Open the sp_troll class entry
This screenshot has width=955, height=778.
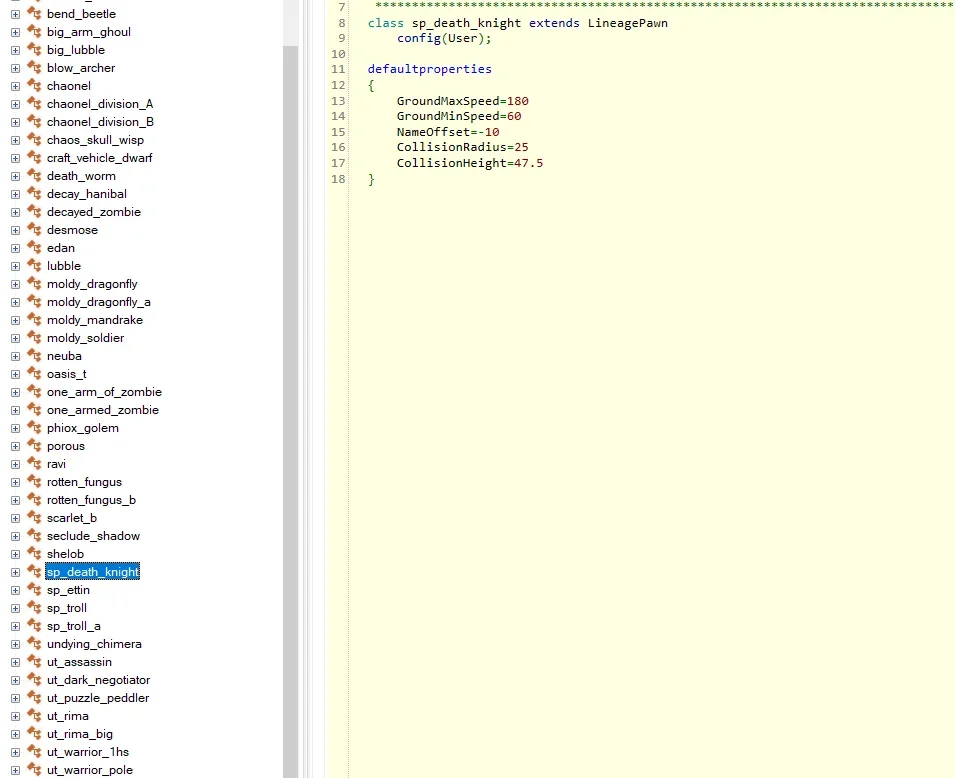(67, 608)
